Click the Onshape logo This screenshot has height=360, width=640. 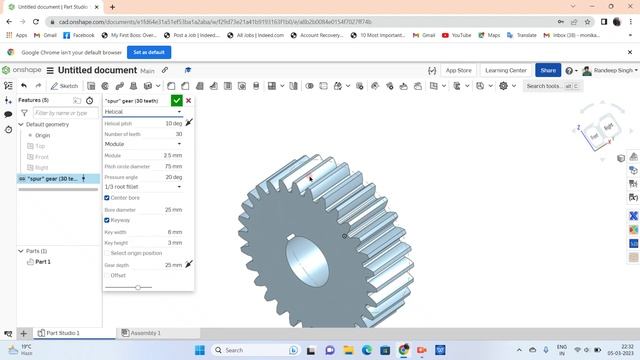tap(22, 70)
